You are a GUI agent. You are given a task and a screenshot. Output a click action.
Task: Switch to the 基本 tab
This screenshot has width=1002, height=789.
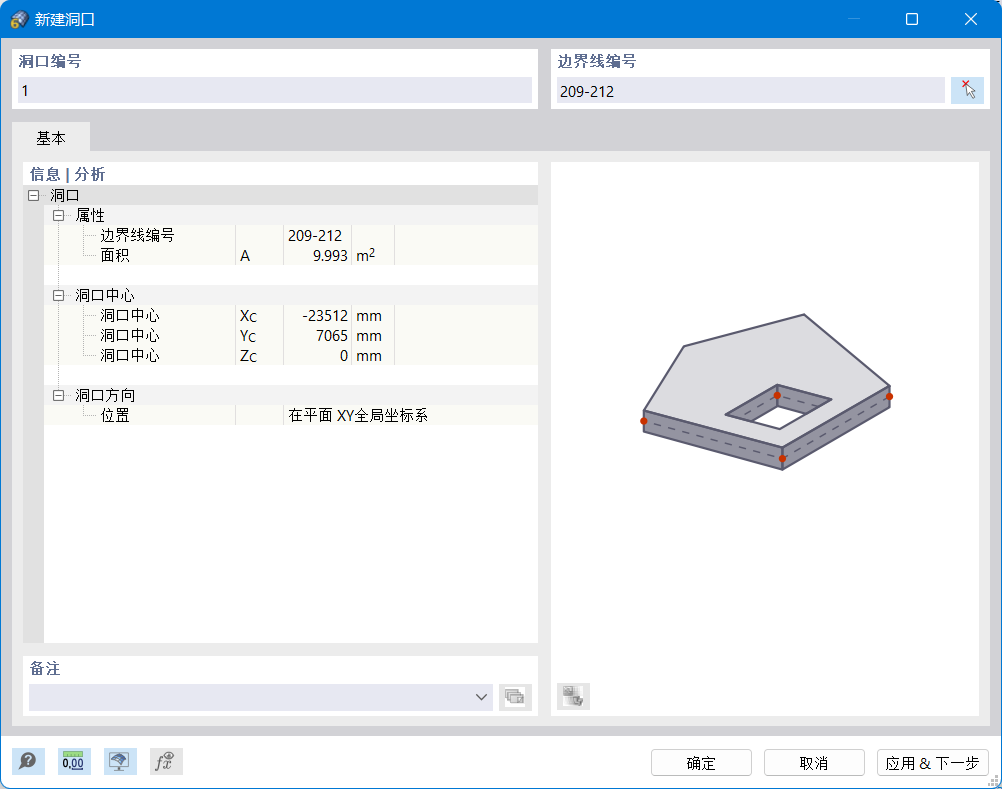coord(52,137)
